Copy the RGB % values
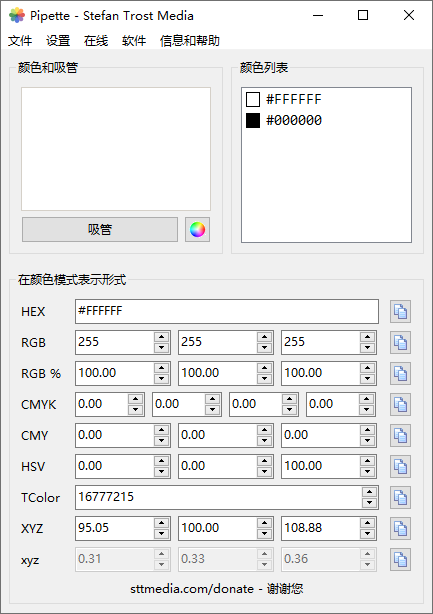 click(400, 374)
